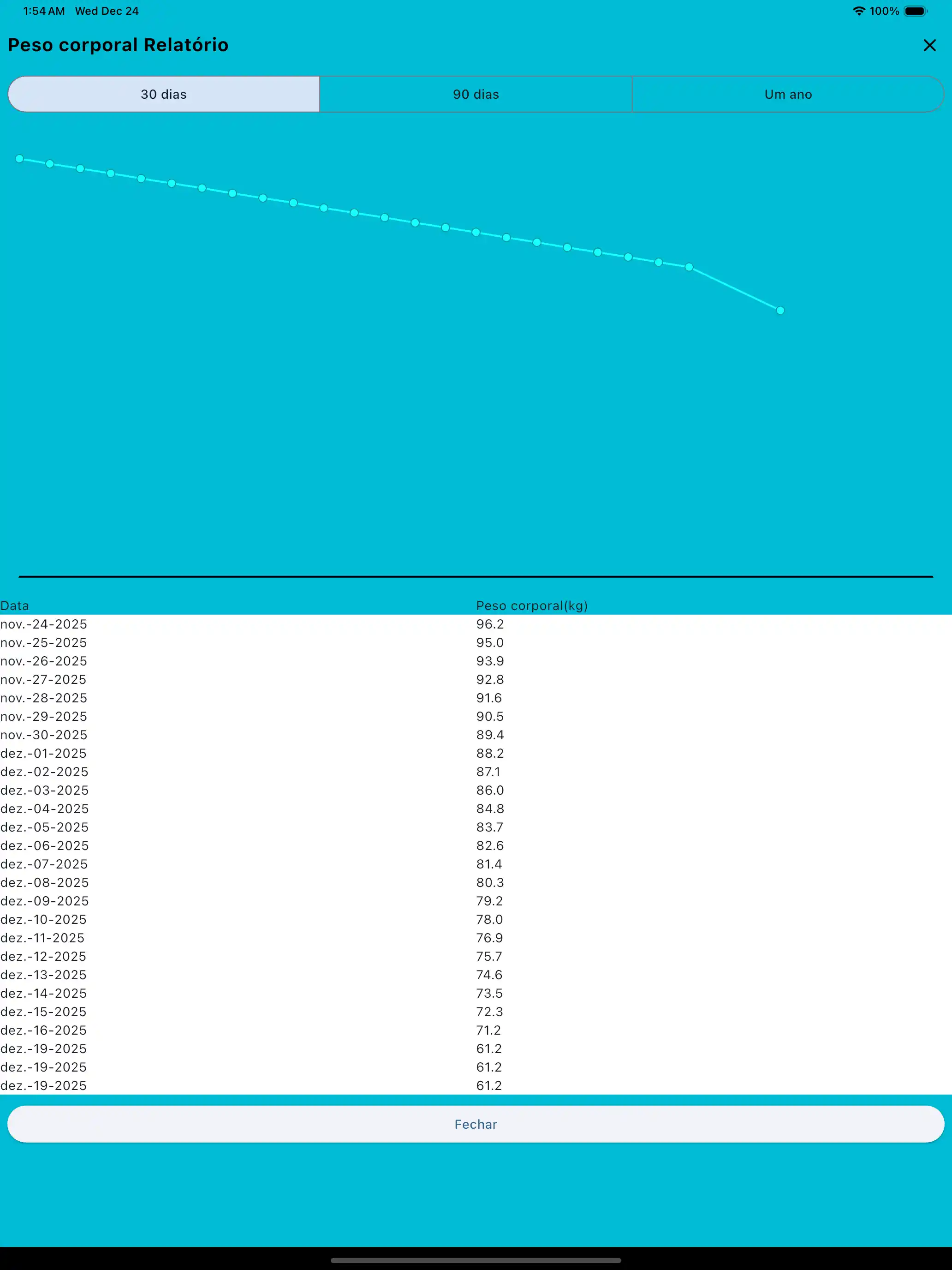The image size is (952, 1270).
Task: Tap the 1:54 AM clock
Action: pos(44,11)
